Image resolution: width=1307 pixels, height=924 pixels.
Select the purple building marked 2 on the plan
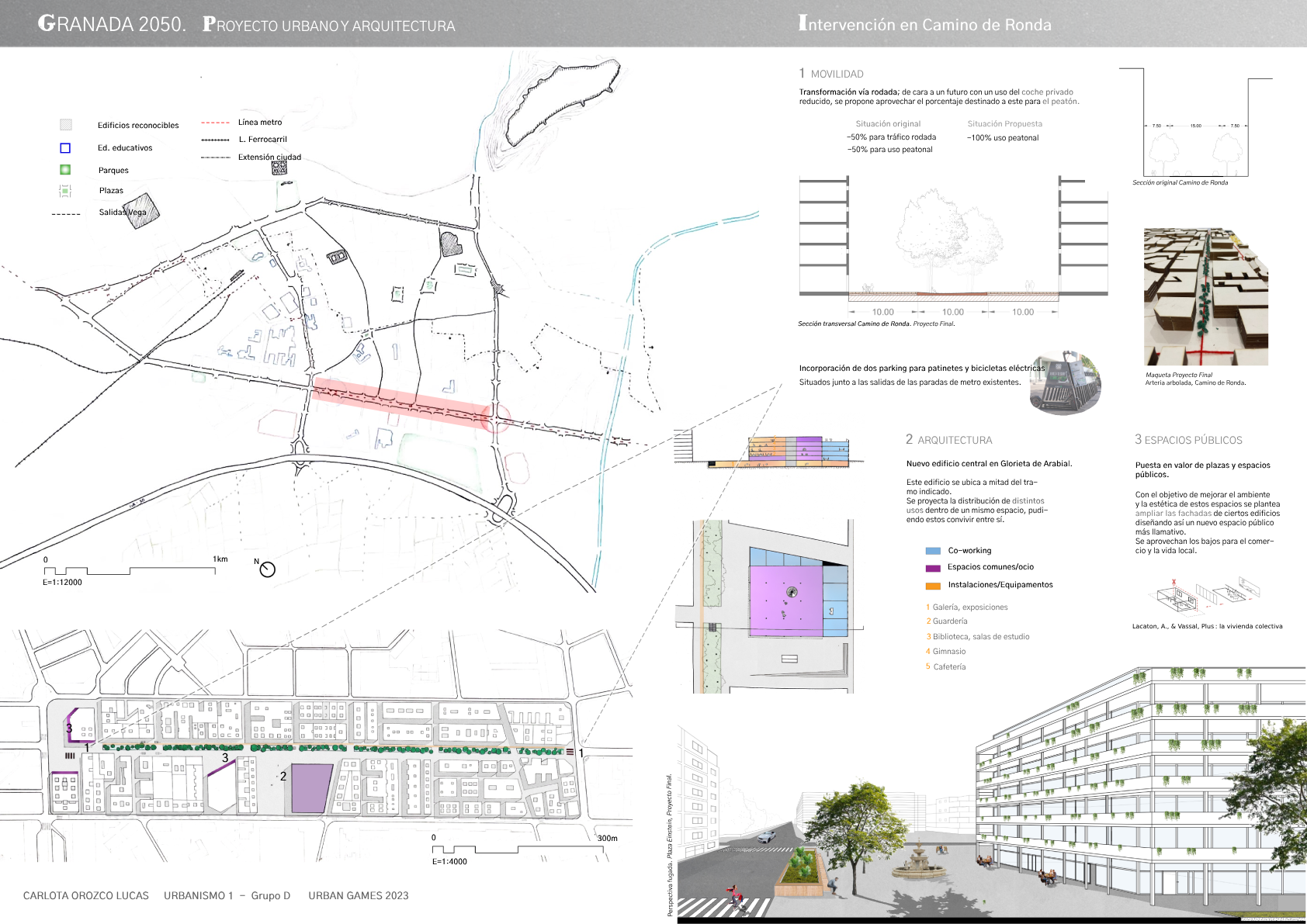coord(311,788)
